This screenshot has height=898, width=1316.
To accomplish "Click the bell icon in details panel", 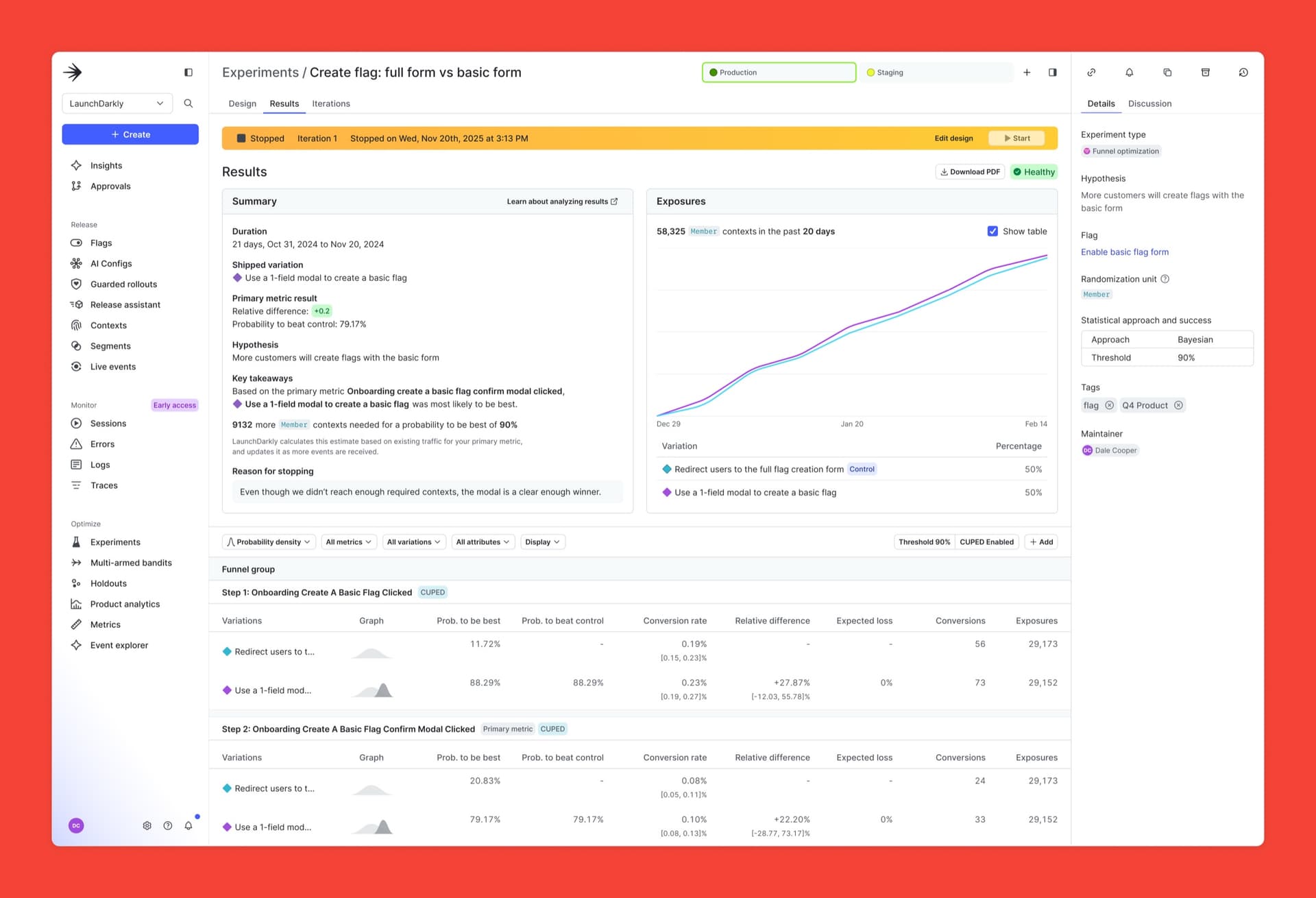I will click(x=1130, y=72).
